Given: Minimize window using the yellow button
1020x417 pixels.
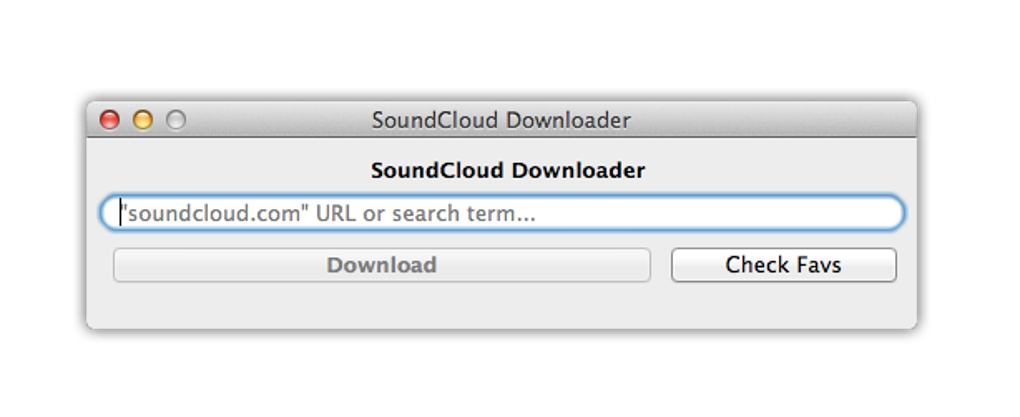Looking at the screenshot, I should pyautogui.click(x=143, y=120).
